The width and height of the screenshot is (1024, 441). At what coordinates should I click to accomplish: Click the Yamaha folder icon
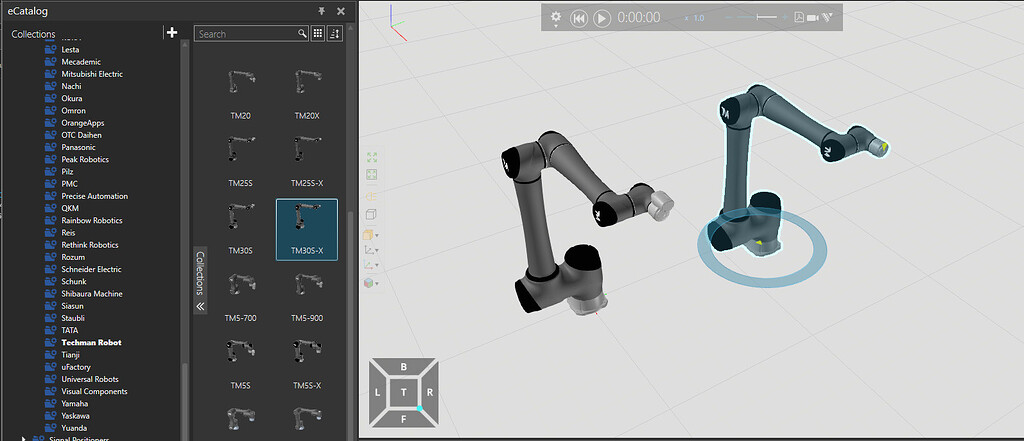50,403
